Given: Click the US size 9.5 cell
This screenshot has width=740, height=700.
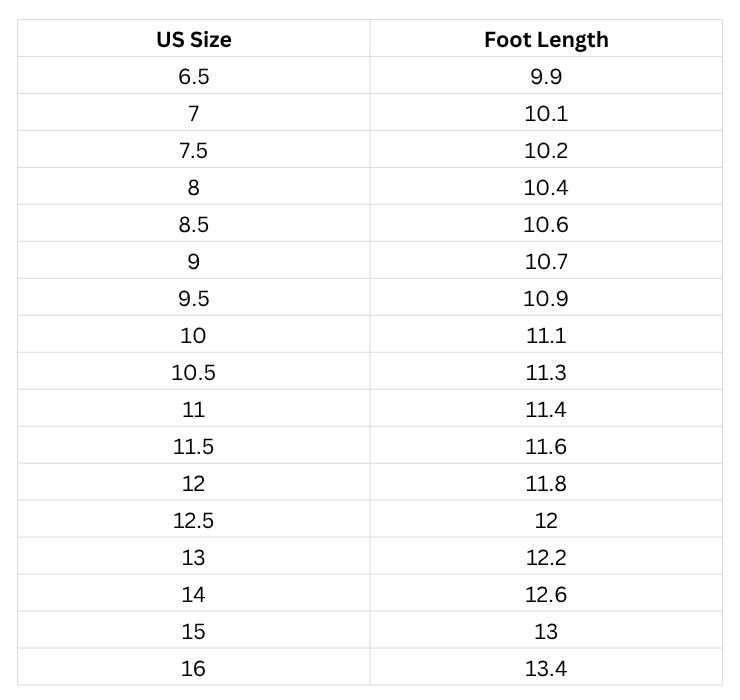Looking at the screenshot, I should 193,298.
